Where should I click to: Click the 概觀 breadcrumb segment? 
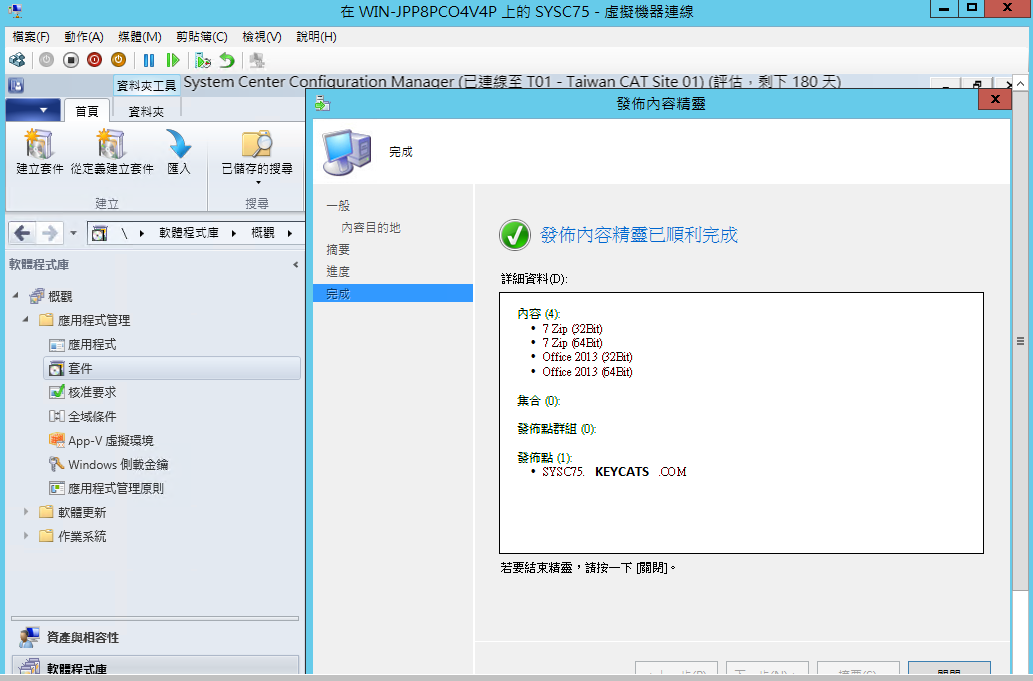(263, 232)
